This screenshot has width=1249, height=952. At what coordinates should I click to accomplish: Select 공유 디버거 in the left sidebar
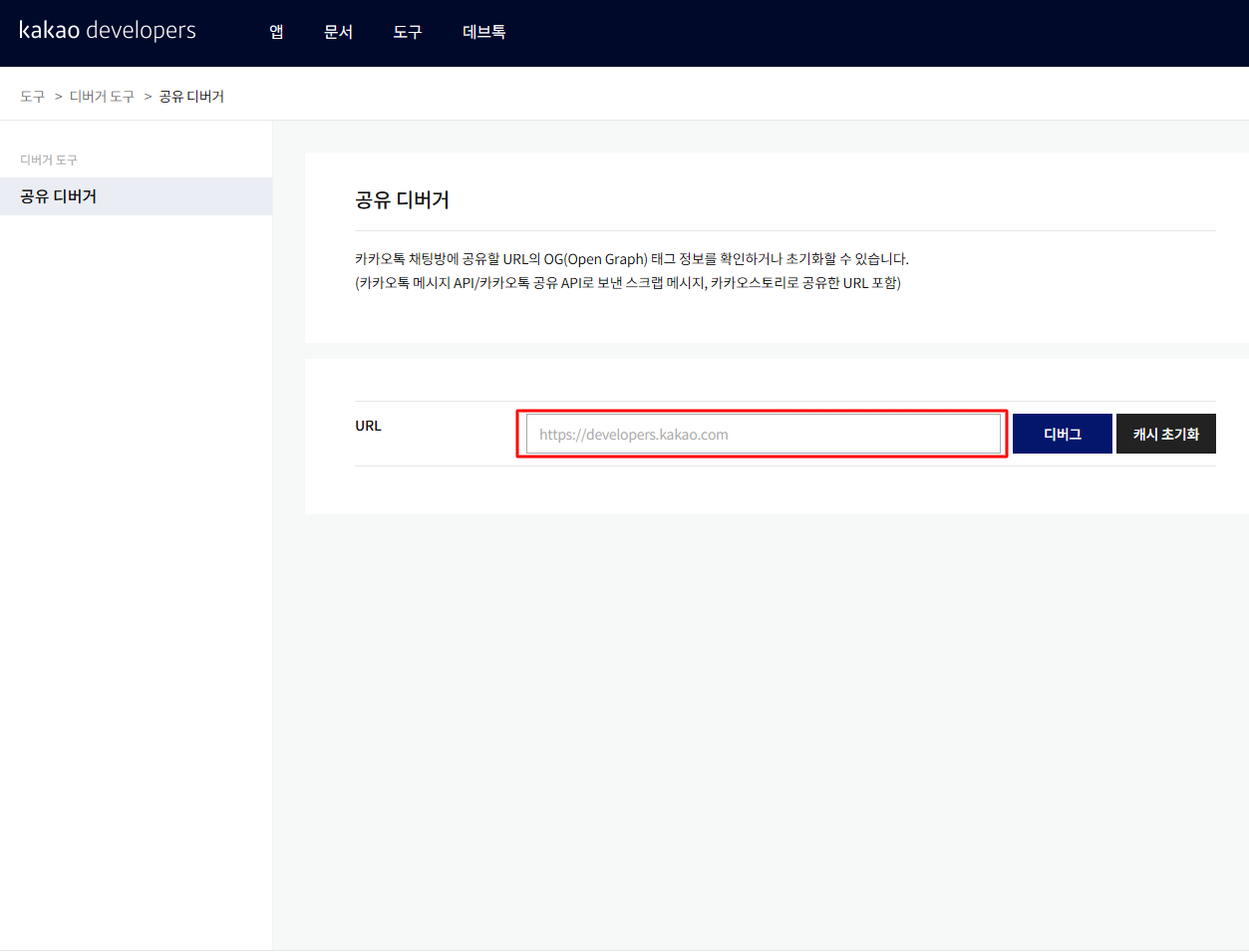59,196
